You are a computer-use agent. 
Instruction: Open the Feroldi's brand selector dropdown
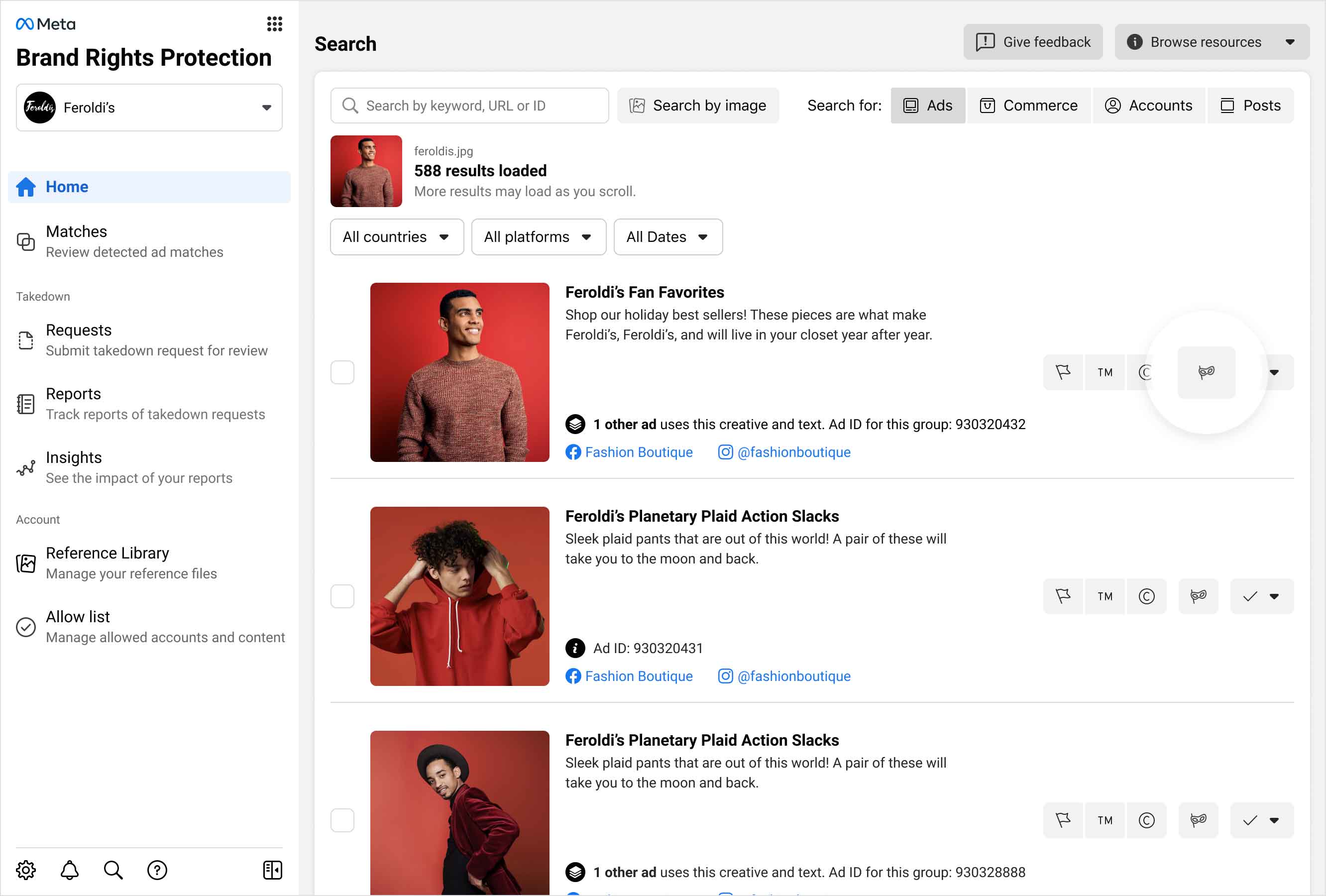pos(149,108)
